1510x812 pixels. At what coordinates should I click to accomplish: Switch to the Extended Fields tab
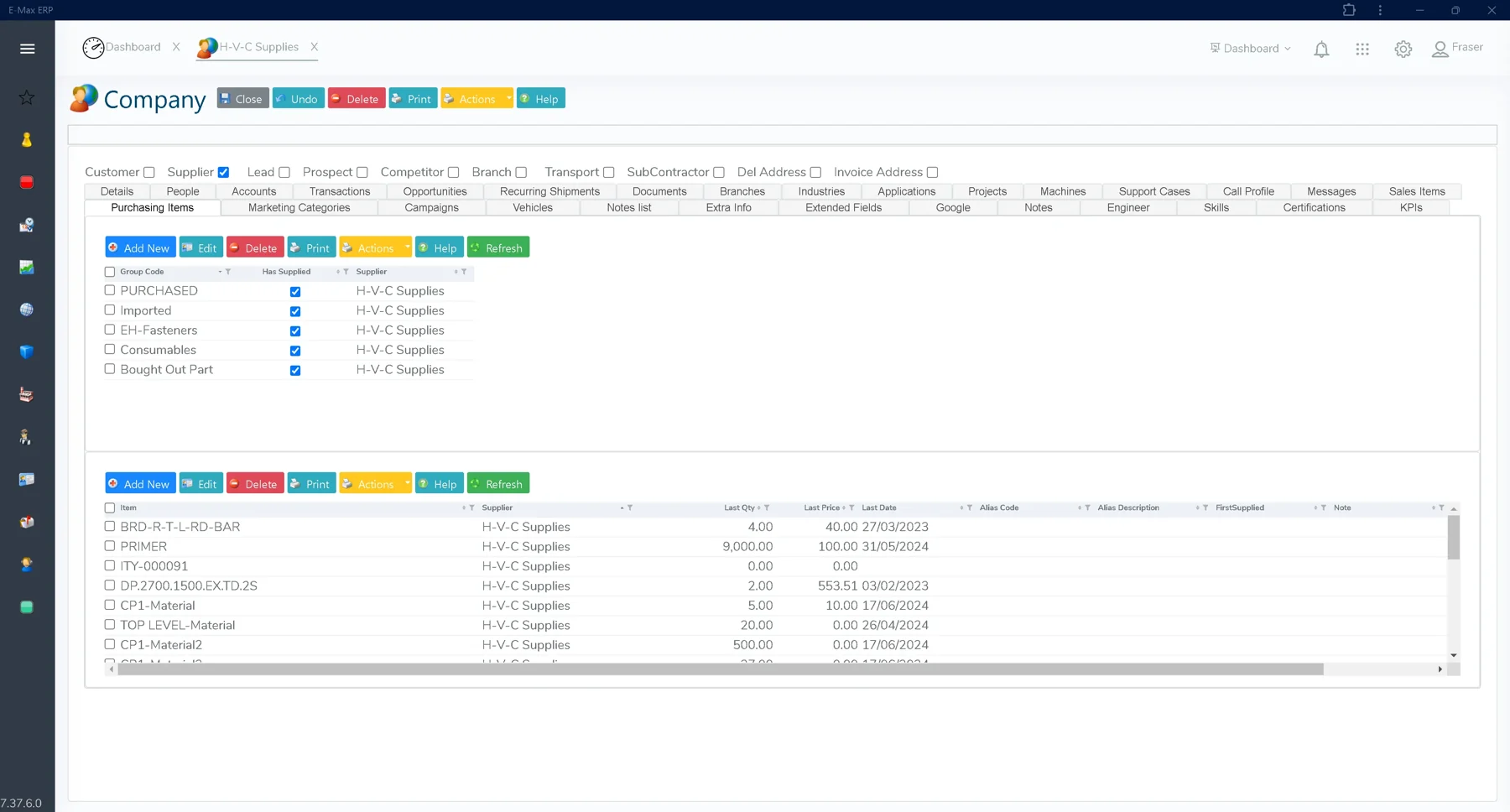pos(843,207)
